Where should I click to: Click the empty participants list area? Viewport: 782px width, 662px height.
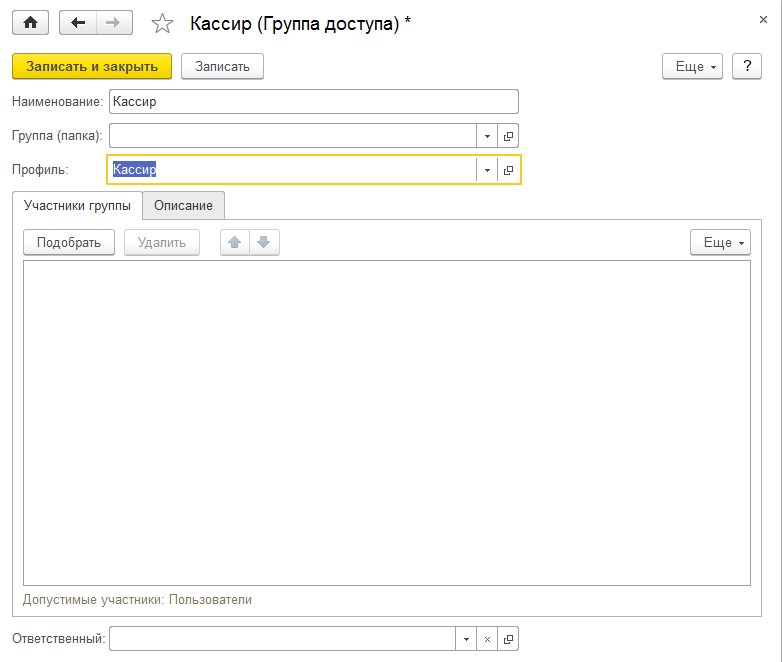click(x=387, y=423)
